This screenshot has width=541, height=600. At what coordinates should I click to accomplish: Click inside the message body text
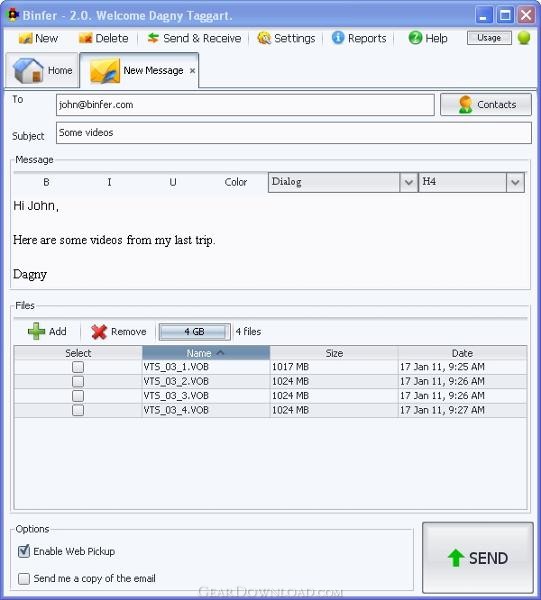[270, 241]
